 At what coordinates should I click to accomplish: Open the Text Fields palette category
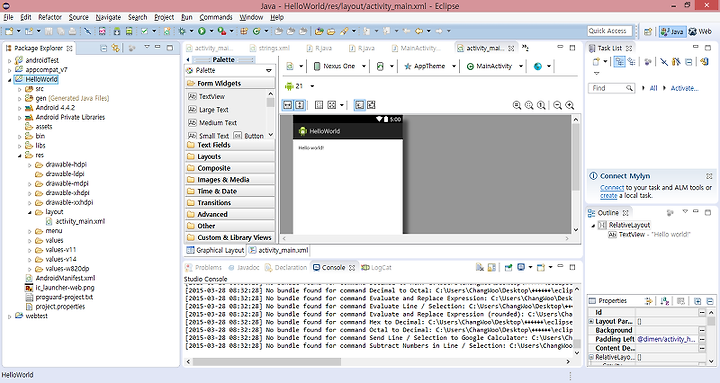pos(230,145)
